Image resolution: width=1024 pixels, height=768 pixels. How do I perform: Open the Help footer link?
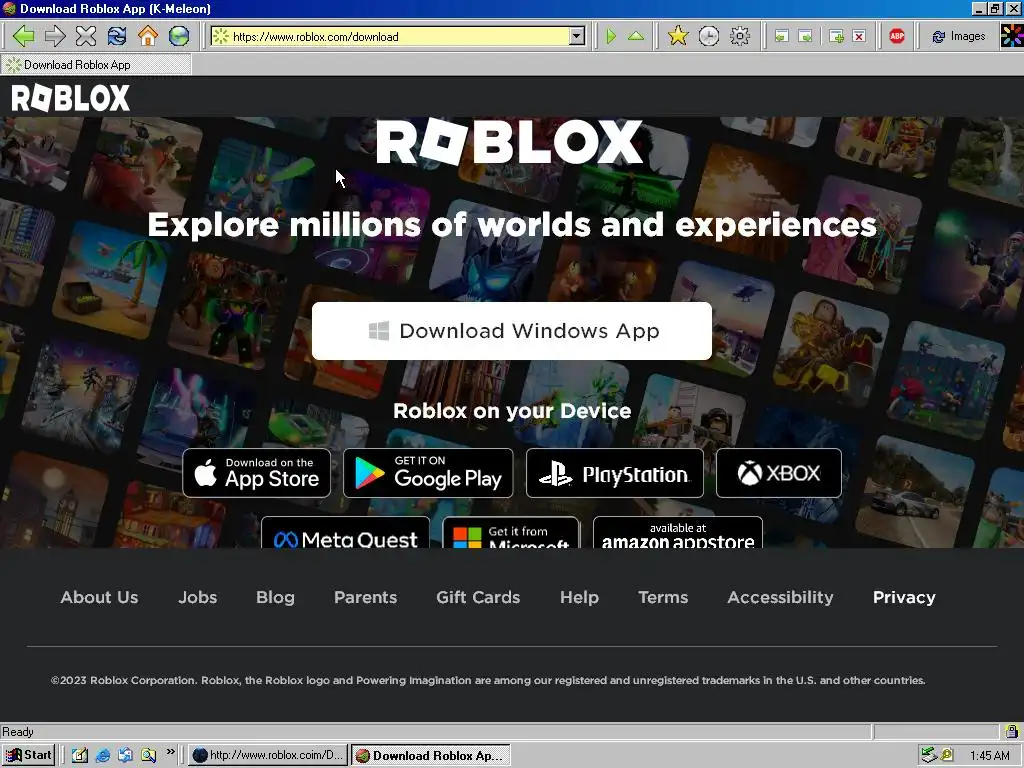579,597
